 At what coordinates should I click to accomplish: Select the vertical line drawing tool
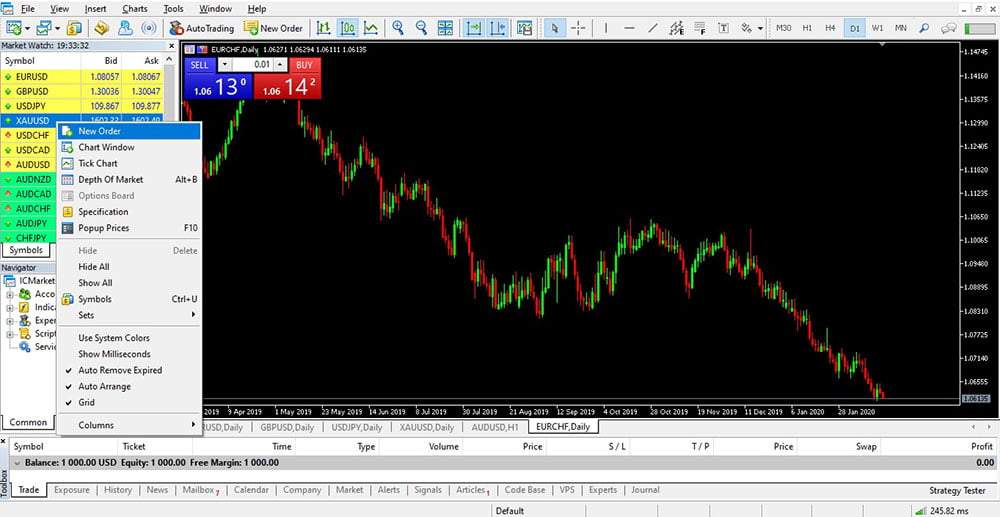(x=606, y=28)
